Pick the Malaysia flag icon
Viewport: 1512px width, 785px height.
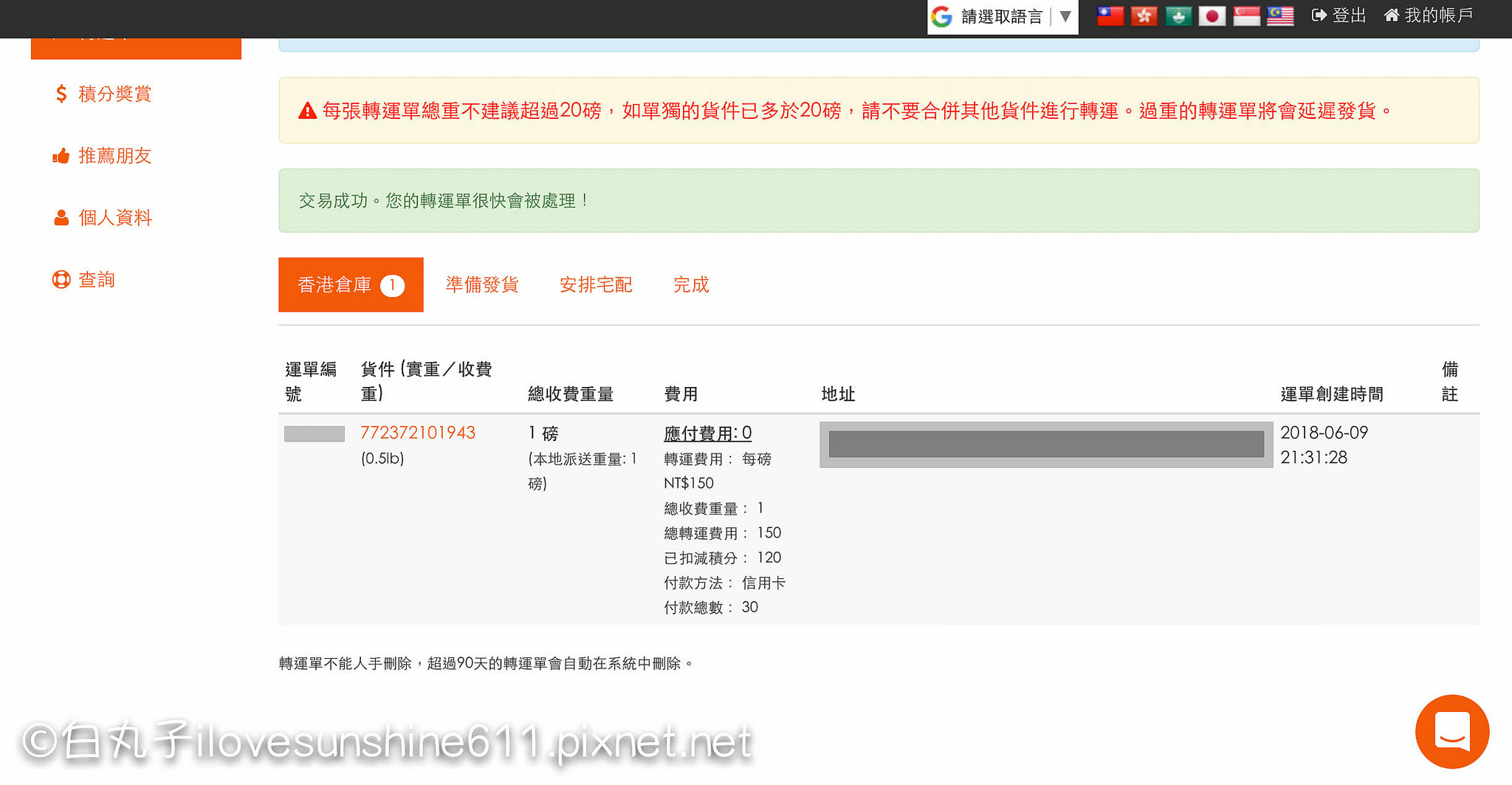(1280, 16)
